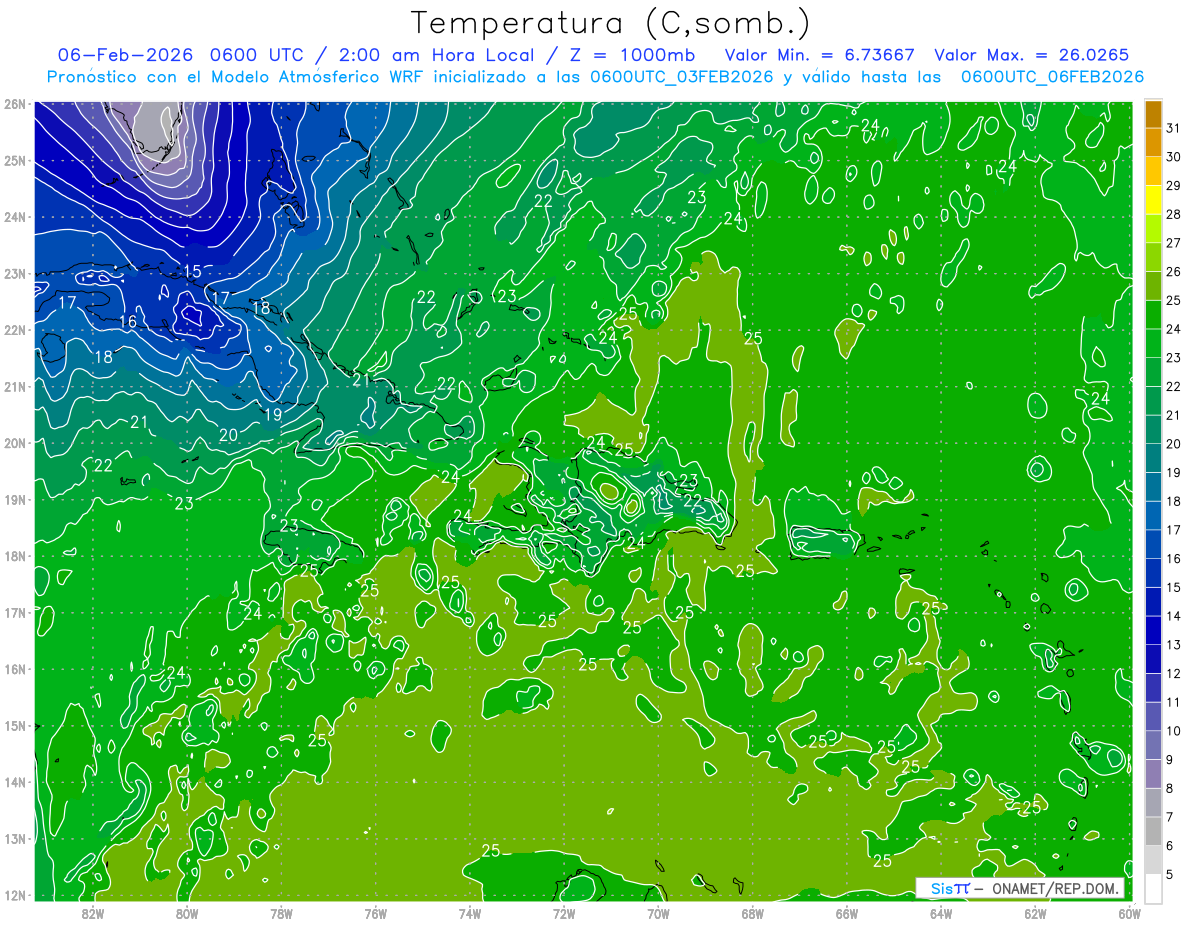The width and height of the screenshot is (1200, 927).
Task: Click the "22N" latitude axis label
Action: [14, 330]
